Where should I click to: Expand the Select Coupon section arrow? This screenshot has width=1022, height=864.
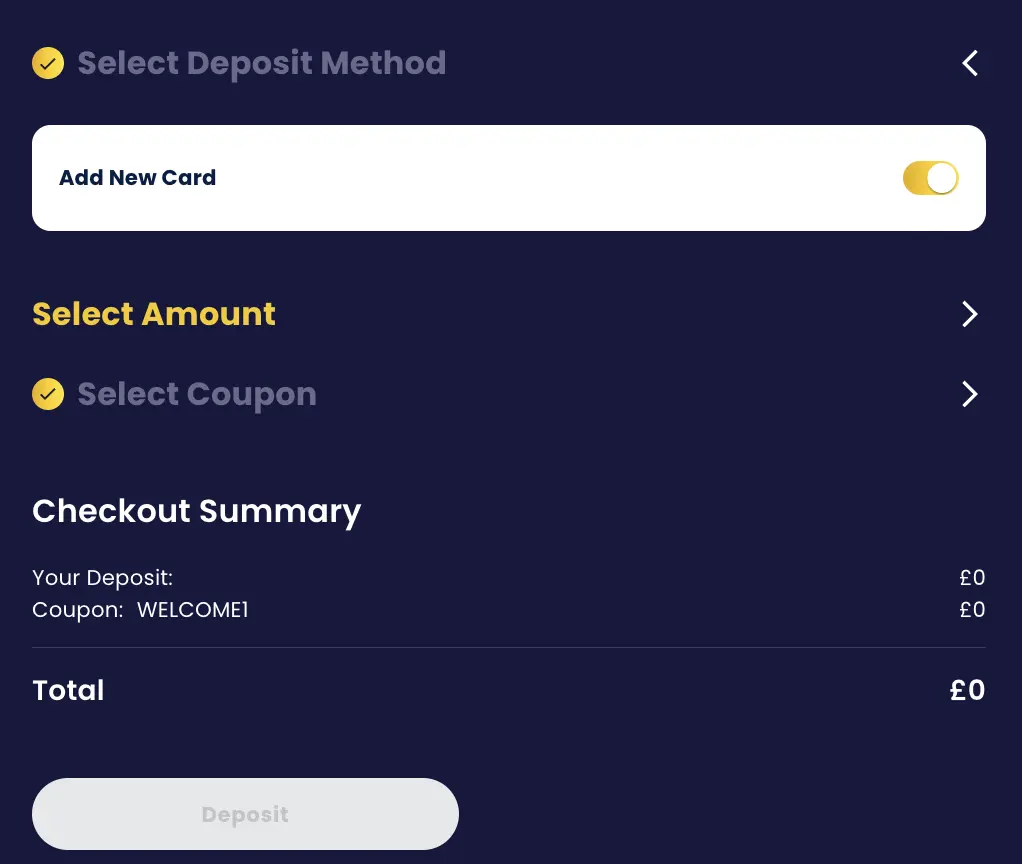[x=969, y=394]
